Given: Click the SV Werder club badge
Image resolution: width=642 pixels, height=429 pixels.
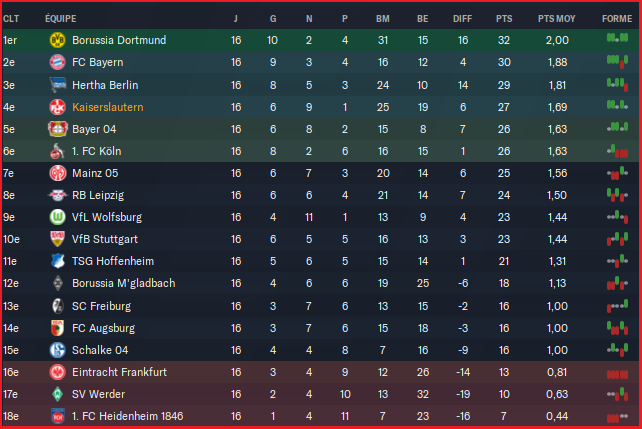Looking at the screenshot, I should [57, 394].
